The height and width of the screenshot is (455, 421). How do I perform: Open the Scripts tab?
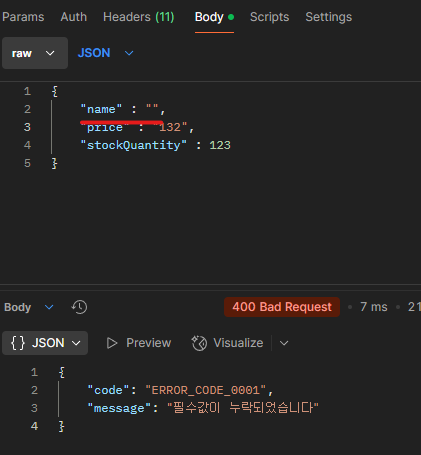(270, 17)
